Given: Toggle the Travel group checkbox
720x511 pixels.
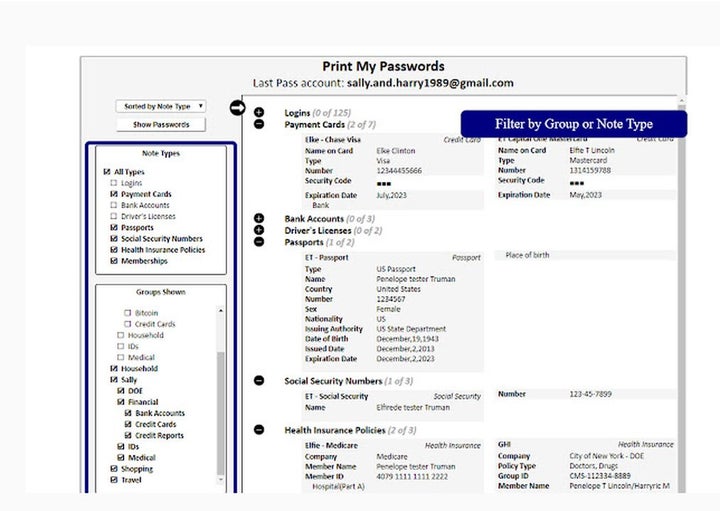Looking at the screenshot, I should (114, 480).
